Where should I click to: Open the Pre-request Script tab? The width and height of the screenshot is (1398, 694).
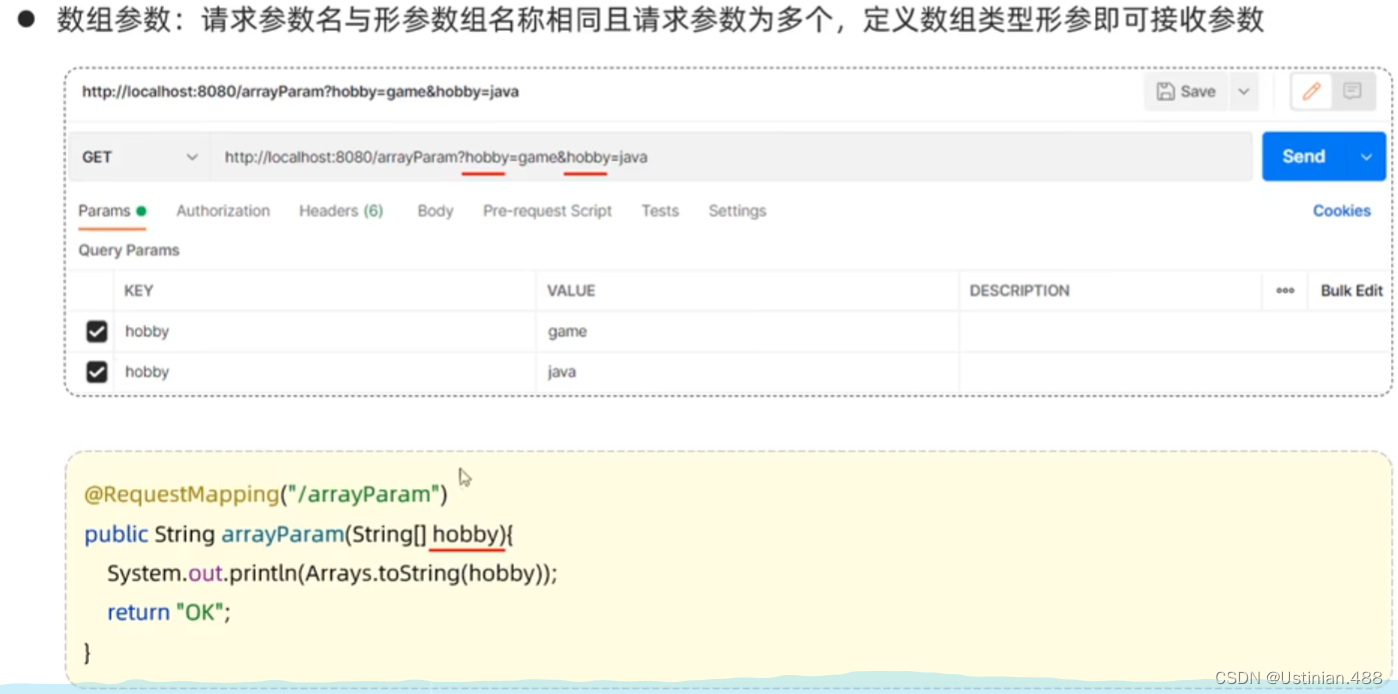pyautogui.click(x=547, y=211)
